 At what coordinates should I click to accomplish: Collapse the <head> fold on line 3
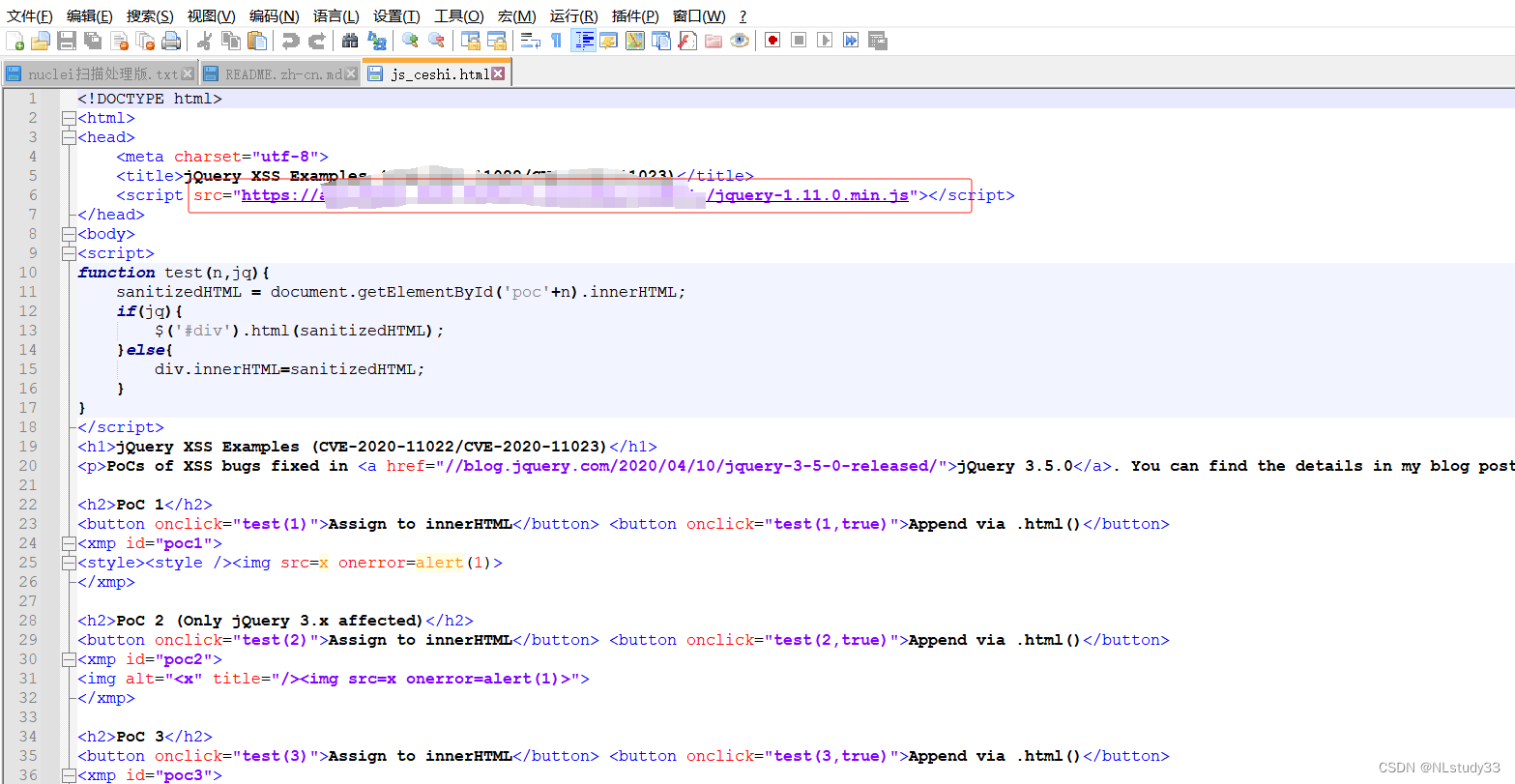[x=68, y=137]
